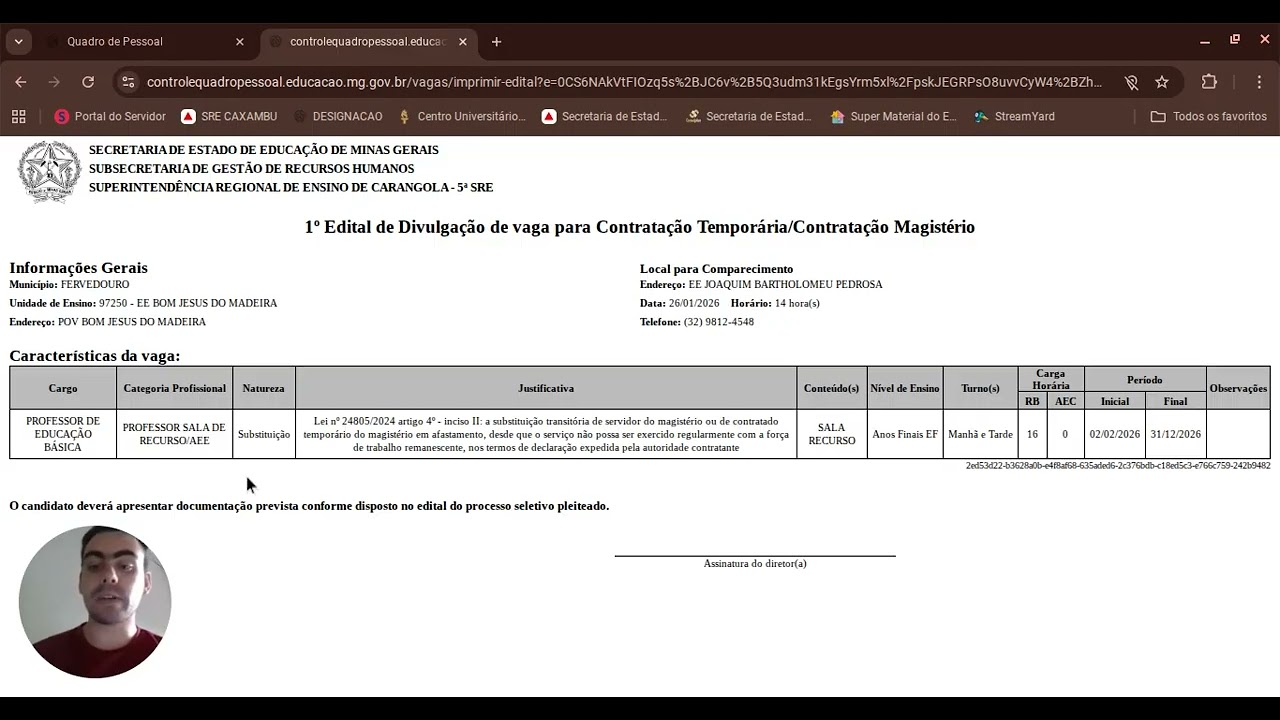The height and width of the screenshot is (720, 1280).
Task: Go forward to next page
Action: coord(54,82)
